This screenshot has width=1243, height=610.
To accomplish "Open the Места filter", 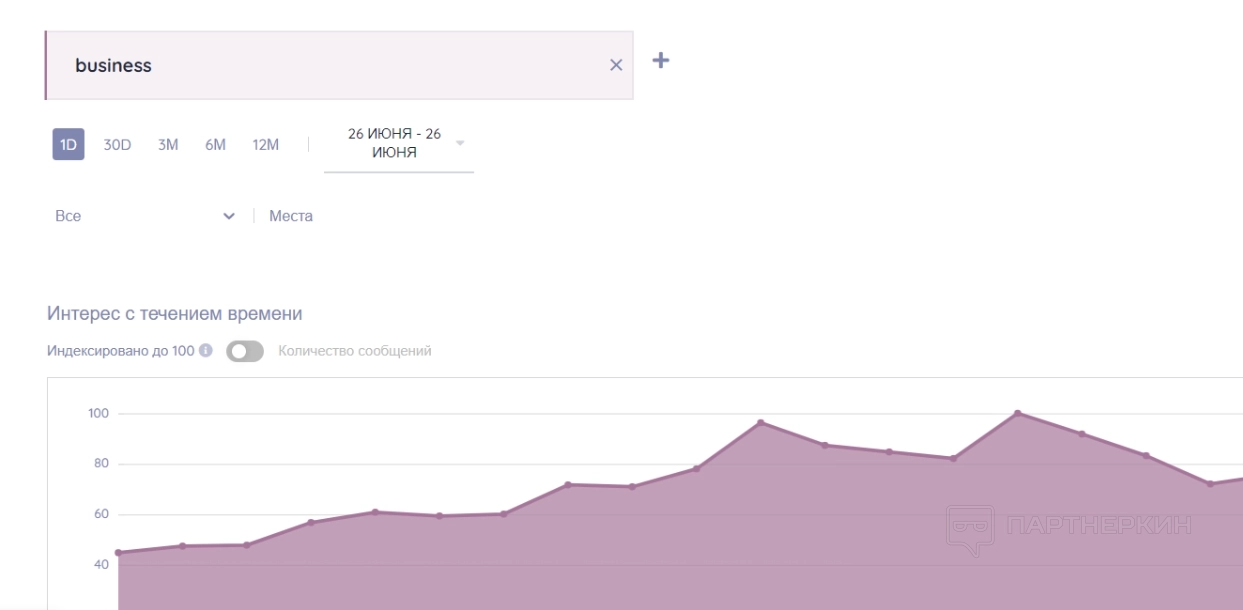I will click(291, 216).
